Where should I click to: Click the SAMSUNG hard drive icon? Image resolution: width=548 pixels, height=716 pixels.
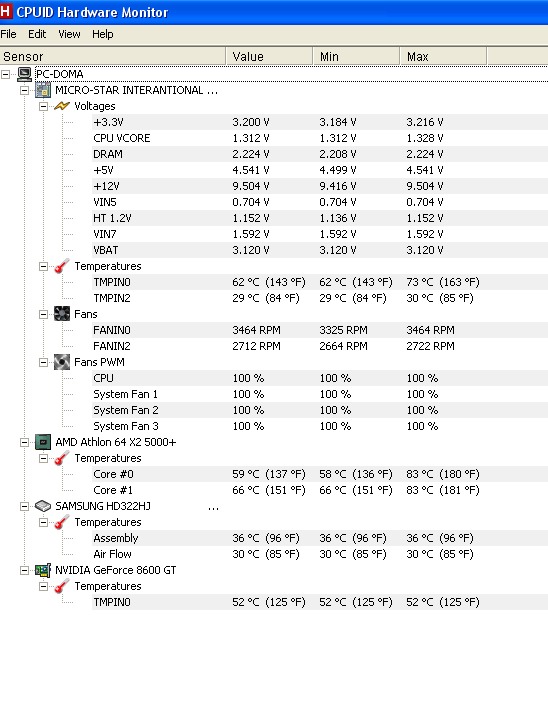pos(43,506)
